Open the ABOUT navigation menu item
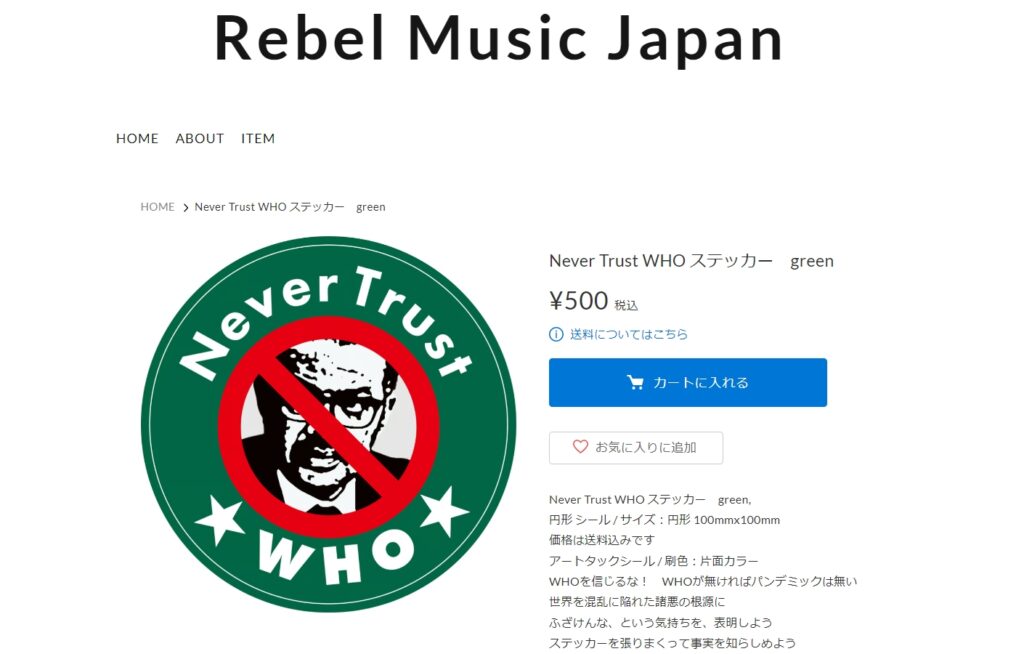1024x654 pixels. (x=200, y=139)
